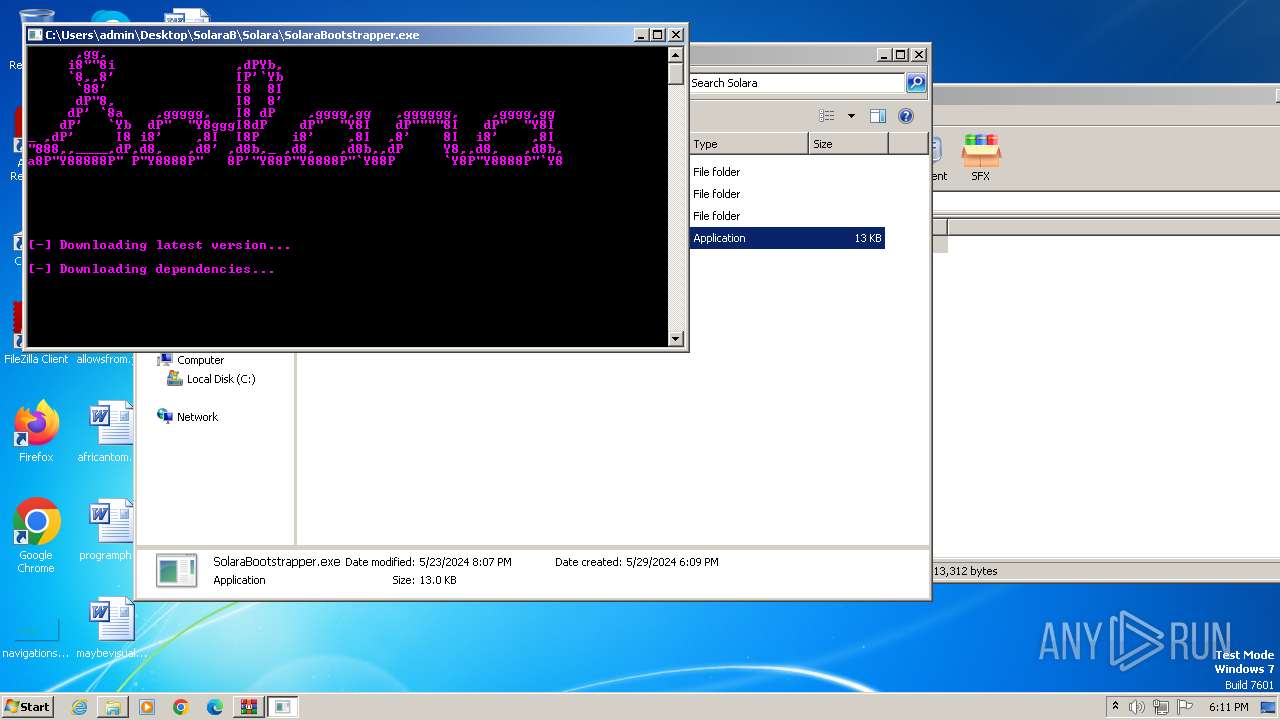Launch Chrome from the taskbar
The height and width of the screenshot is (720, 1280).
[181, 707]
